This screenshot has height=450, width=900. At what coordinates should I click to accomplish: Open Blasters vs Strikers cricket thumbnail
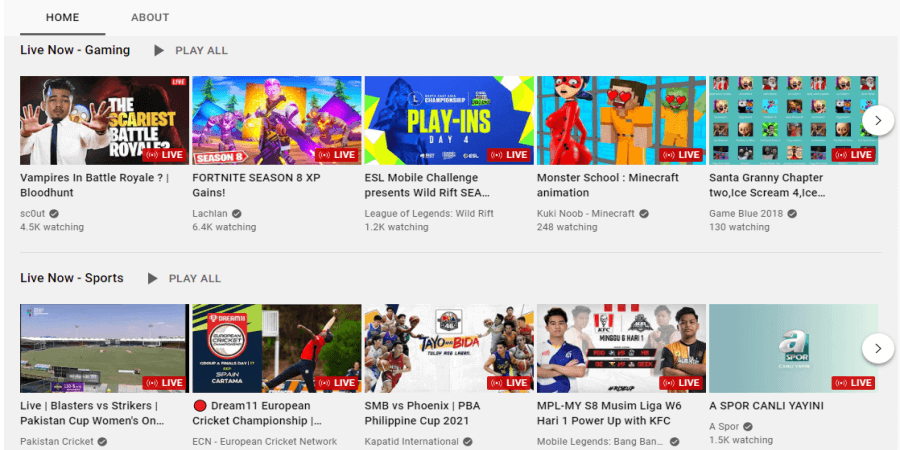[x=104, y=348]
